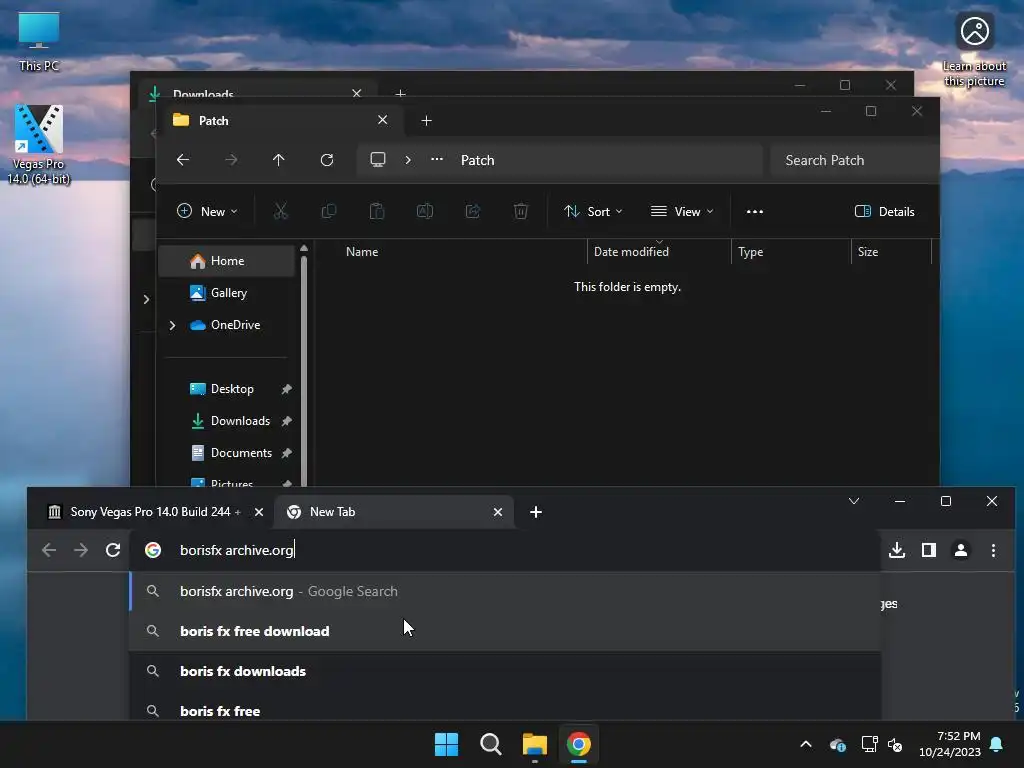The height and width of the screenshot is (768, 1024).
Task: Toggle Chrome side panel
Action: [x=929, y=551]
